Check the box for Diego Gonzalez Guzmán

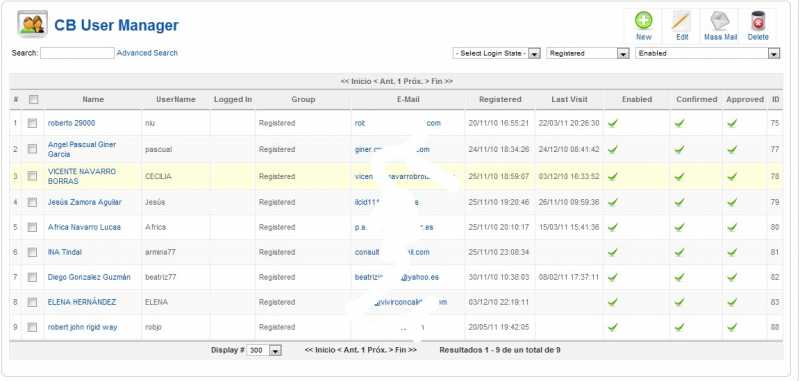point(32,277)
